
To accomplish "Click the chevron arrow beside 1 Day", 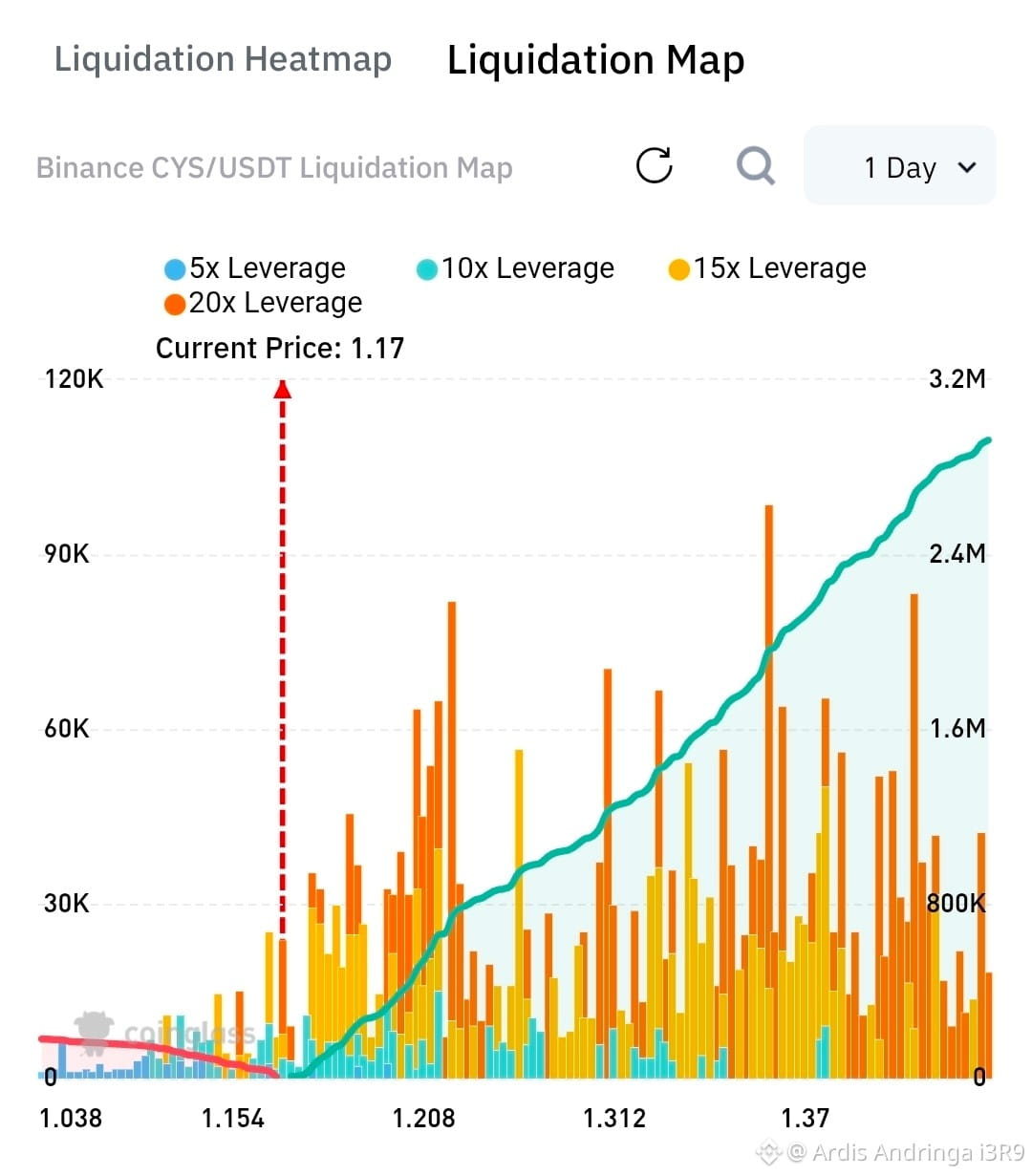I will tap(967, 168).
